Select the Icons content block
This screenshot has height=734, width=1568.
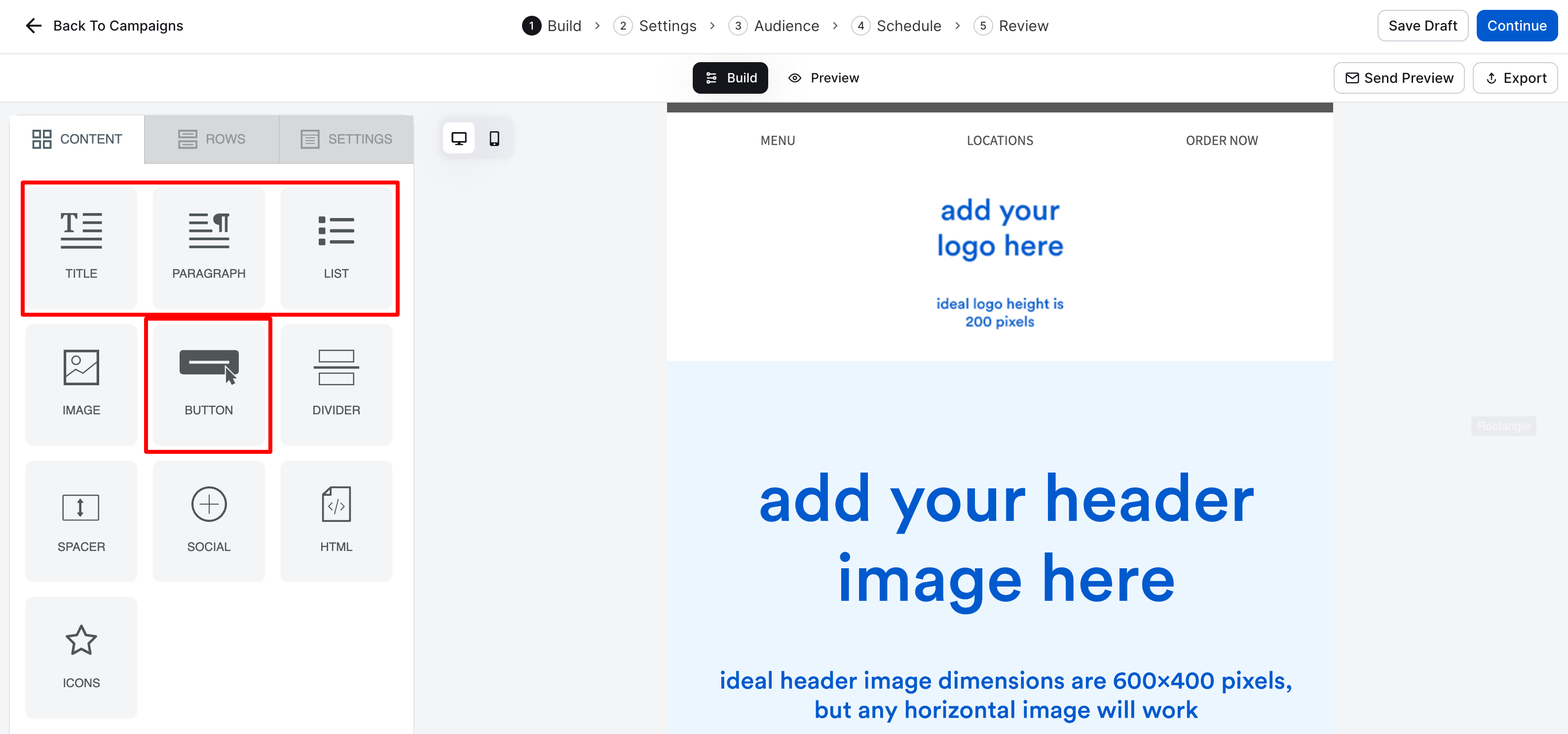81,658
